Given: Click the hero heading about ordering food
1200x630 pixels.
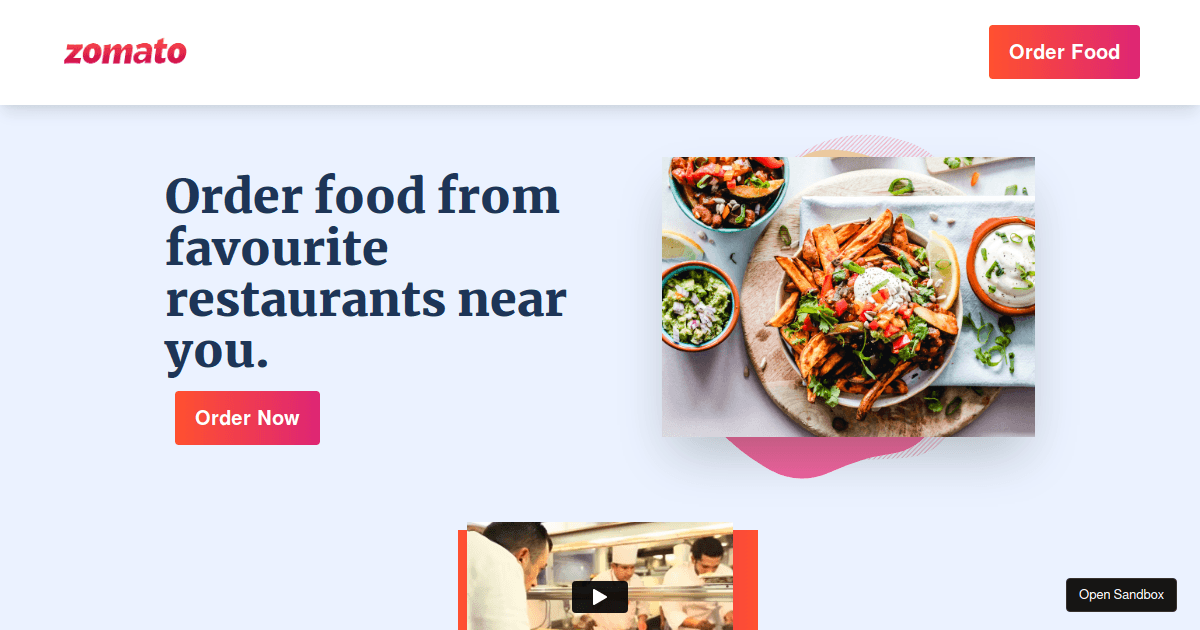Looking at the screenshot, I should (x=366, y=273).
